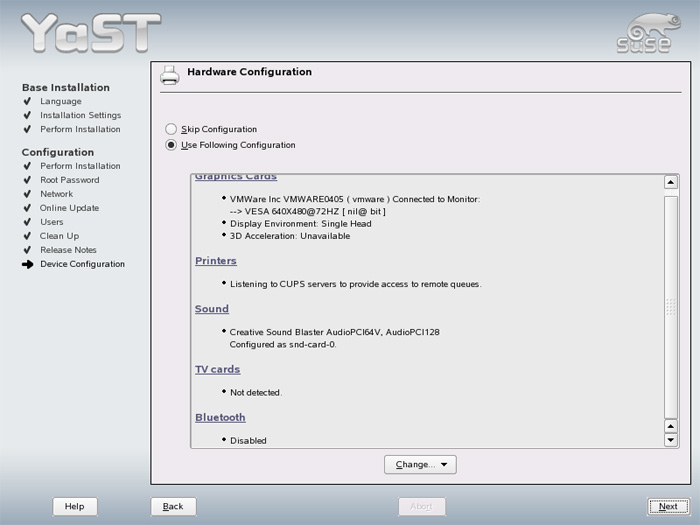700x525 pixels.
Task: Open the Bluetooth configuration link
Action: point(220,417)
